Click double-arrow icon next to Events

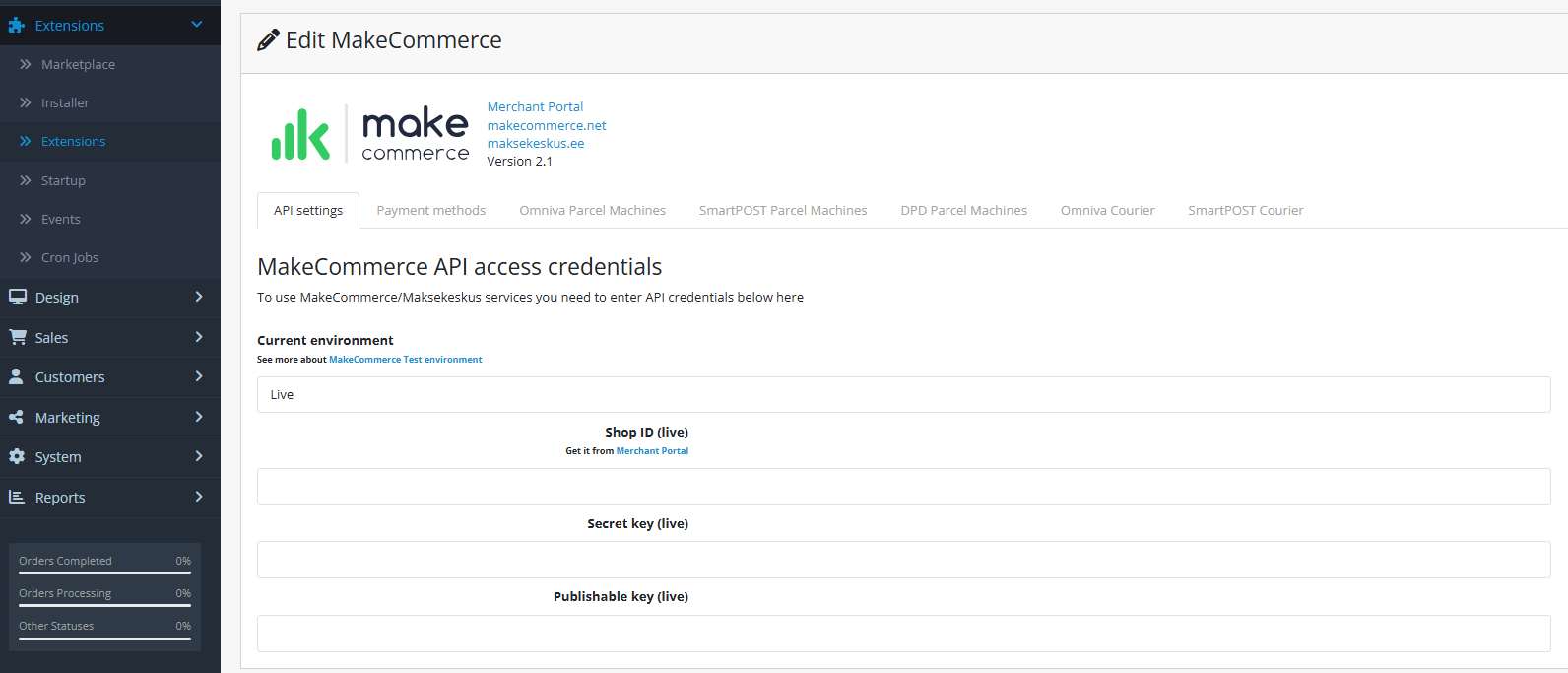[x=26, y=219]
